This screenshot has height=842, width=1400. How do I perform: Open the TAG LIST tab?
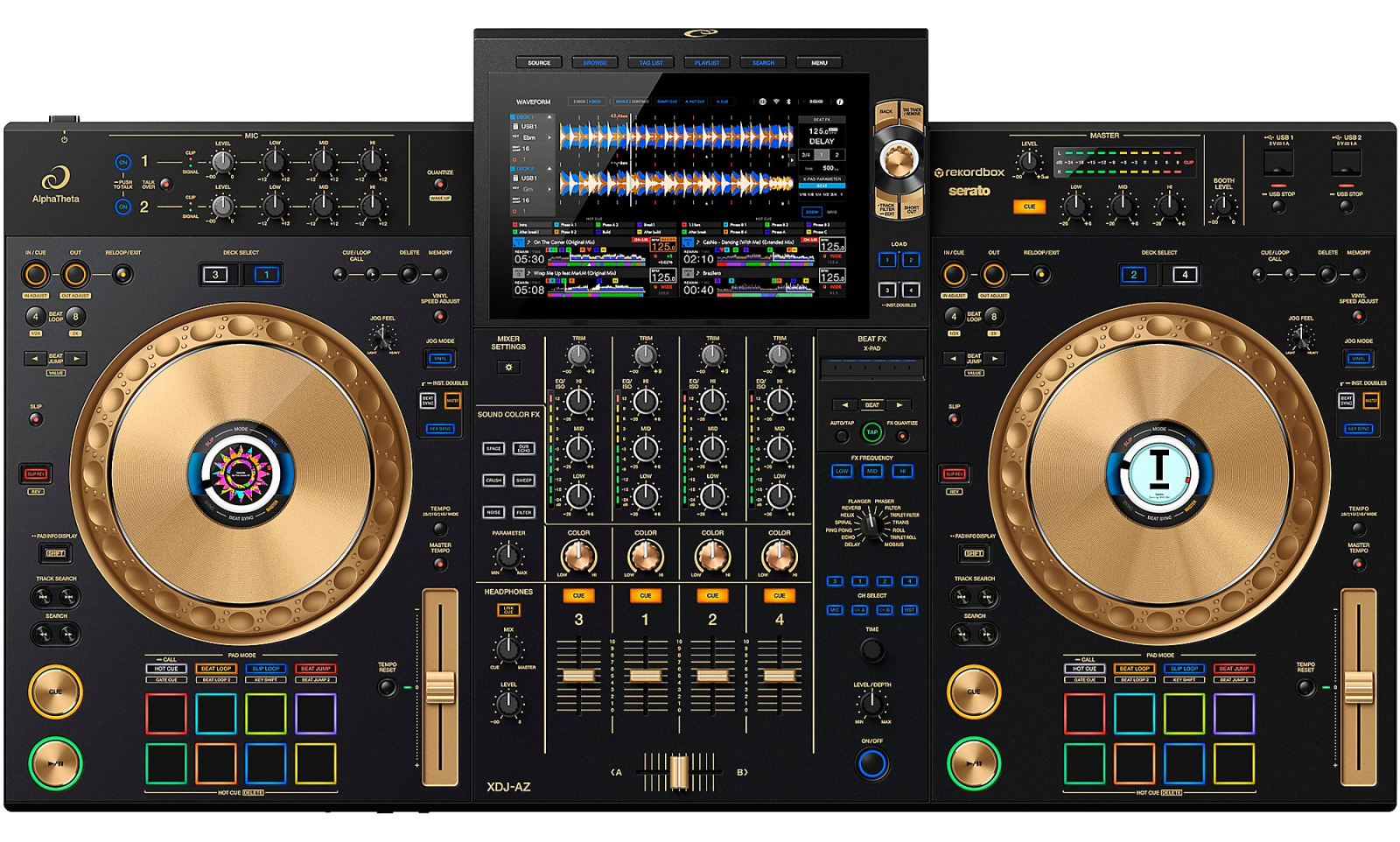coord(651,63)
